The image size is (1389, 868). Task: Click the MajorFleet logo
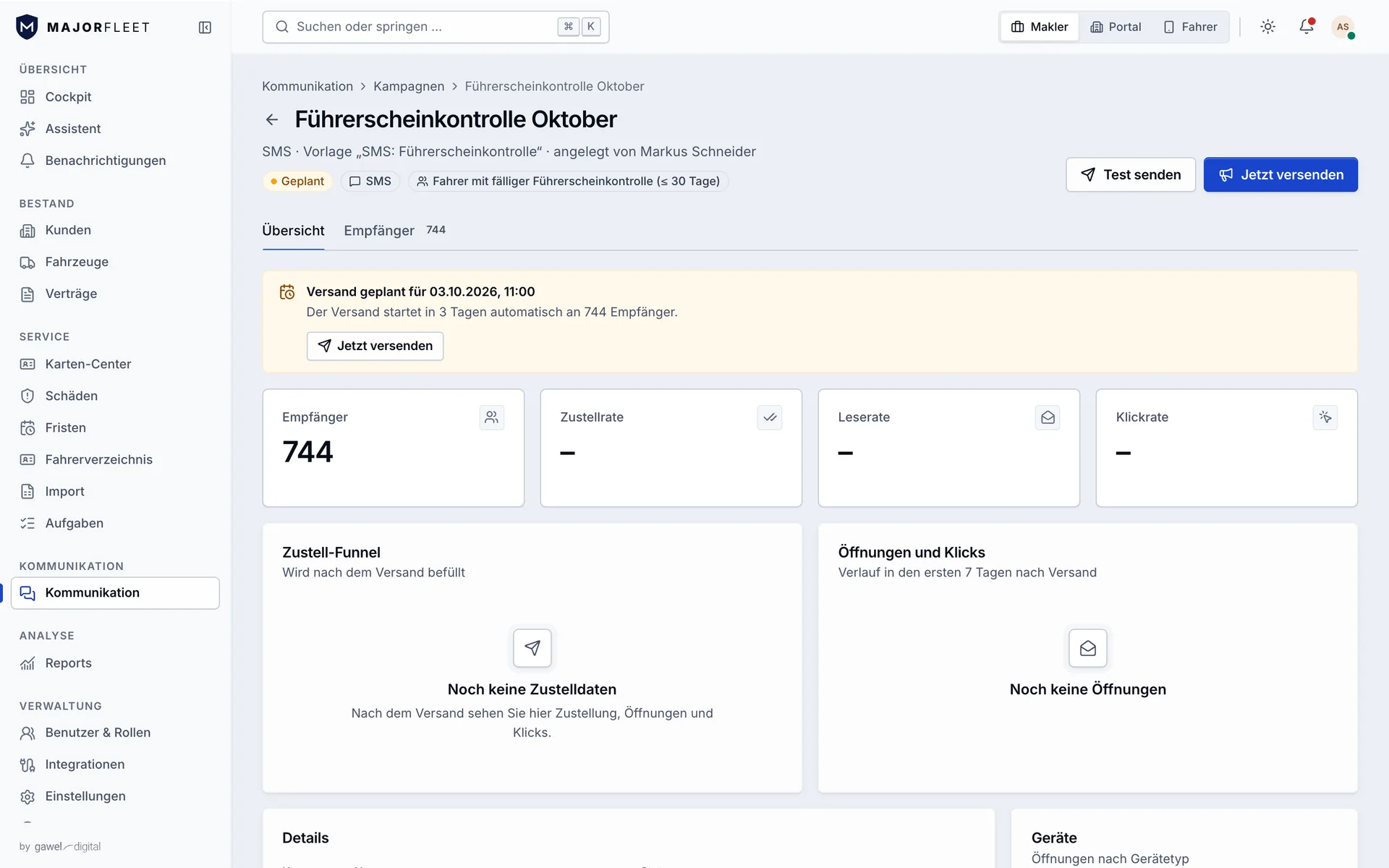(x=82, y=27)
